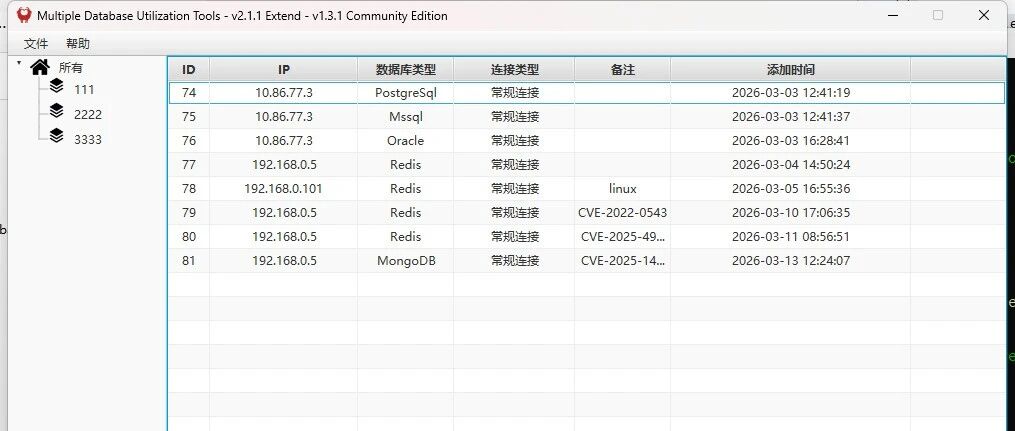Click the layers icon beside group 3333

pyautogui.click(x=57, y=136)
